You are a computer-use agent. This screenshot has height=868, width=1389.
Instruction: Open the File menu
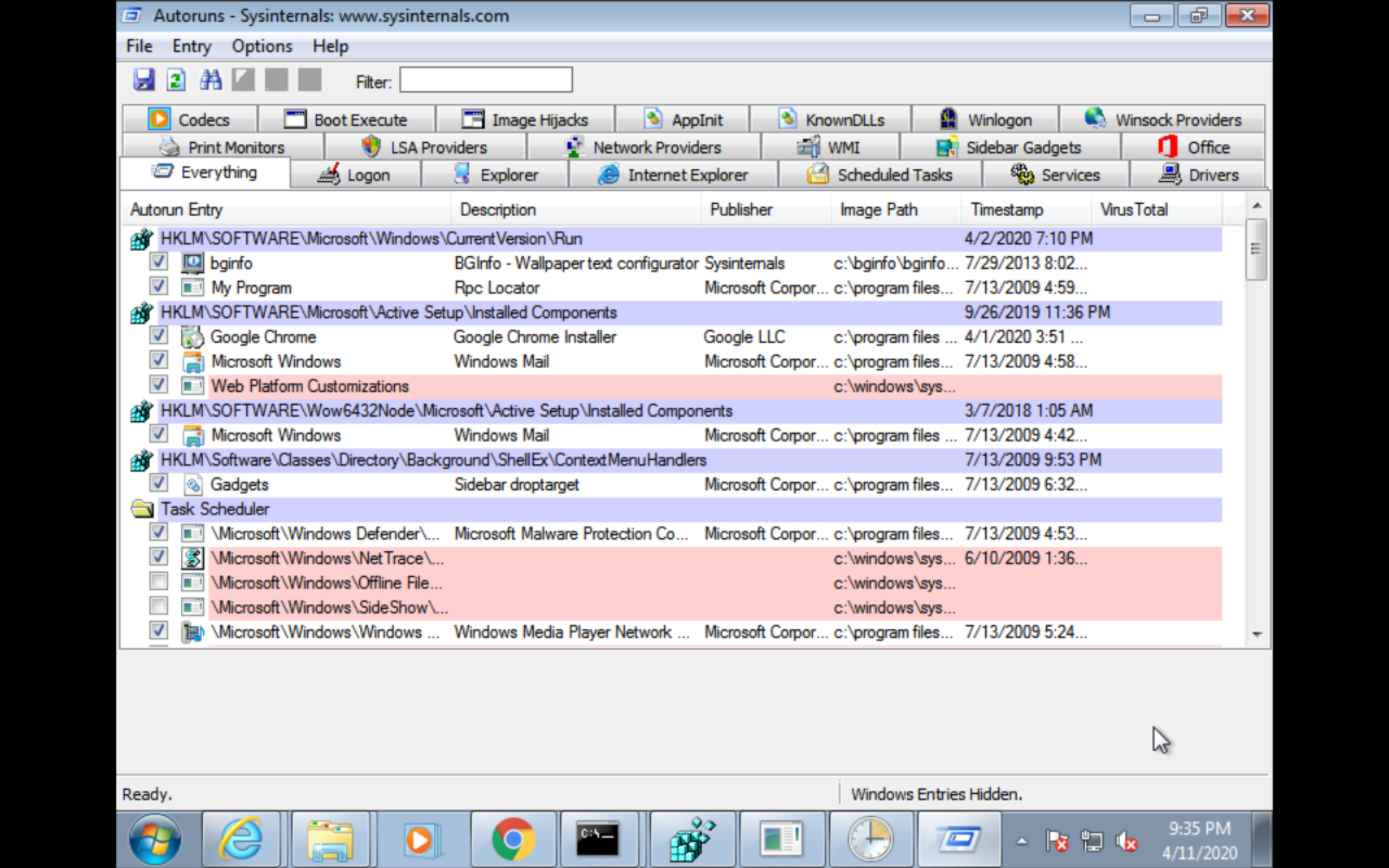[139, 46]
